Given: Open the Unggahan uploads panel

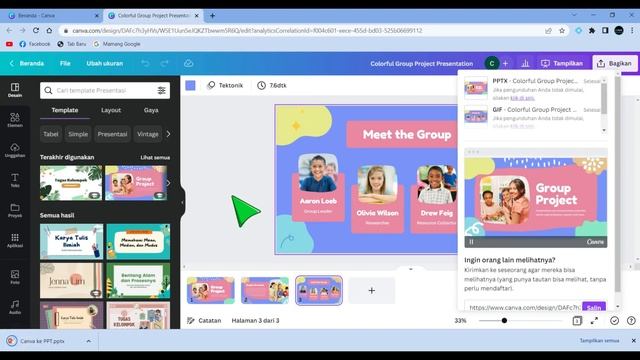Looking at the screenshot, I should click(x=15, y=150).
